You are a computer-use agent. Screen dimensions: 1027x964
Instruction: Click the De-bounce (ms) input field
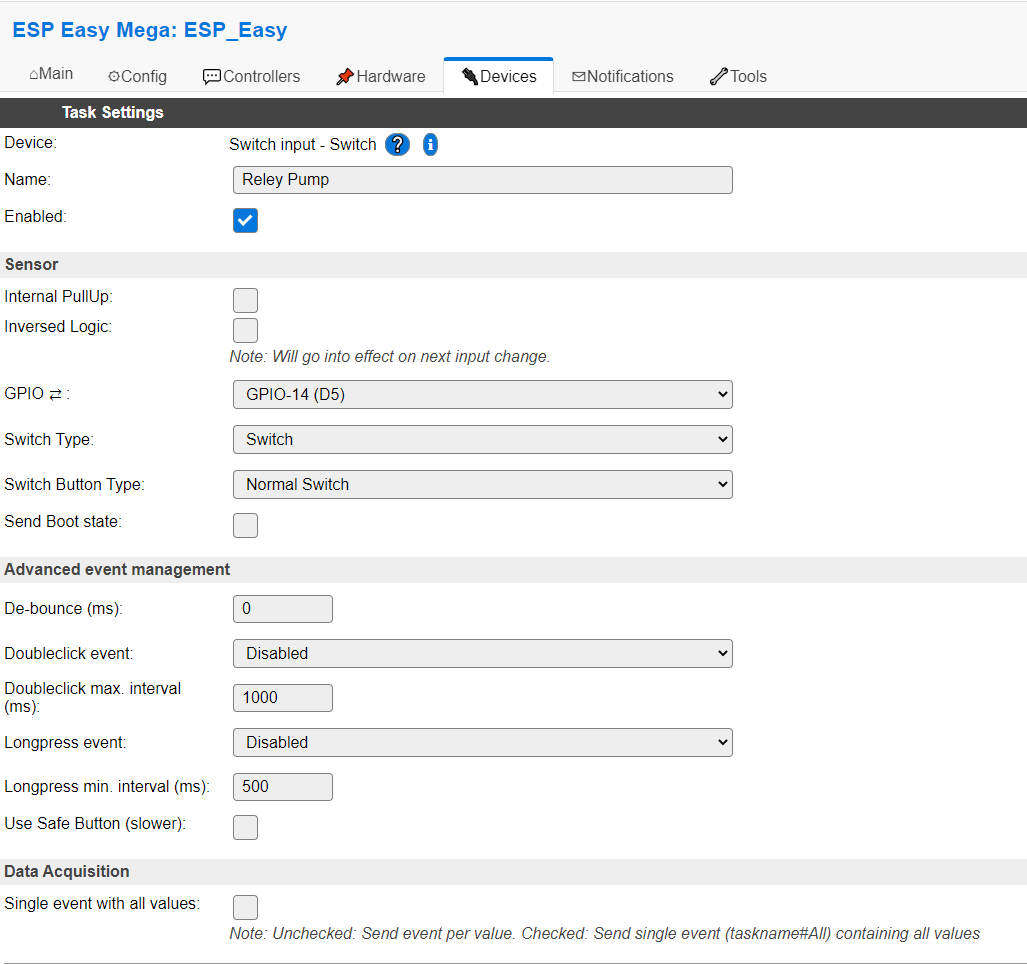pos(283,609)
